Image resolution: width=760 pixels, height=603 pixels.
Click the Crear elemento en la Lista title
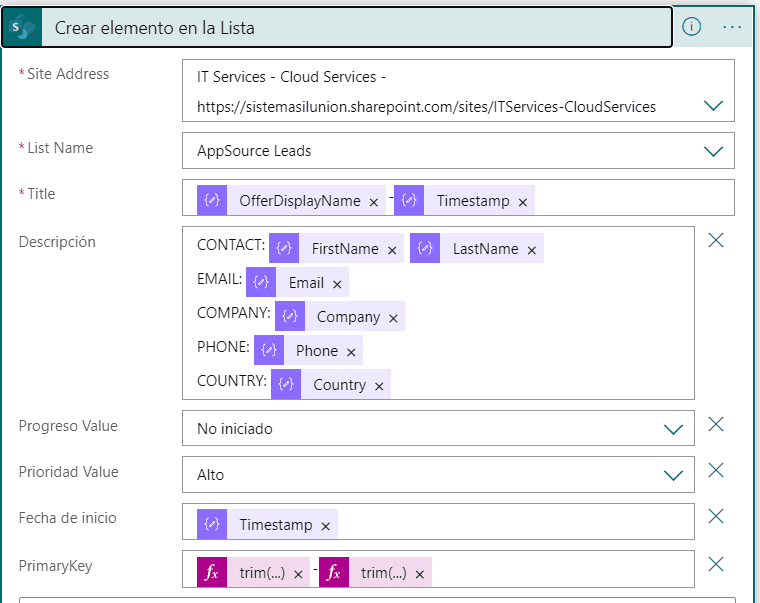[x=155, y=28]
